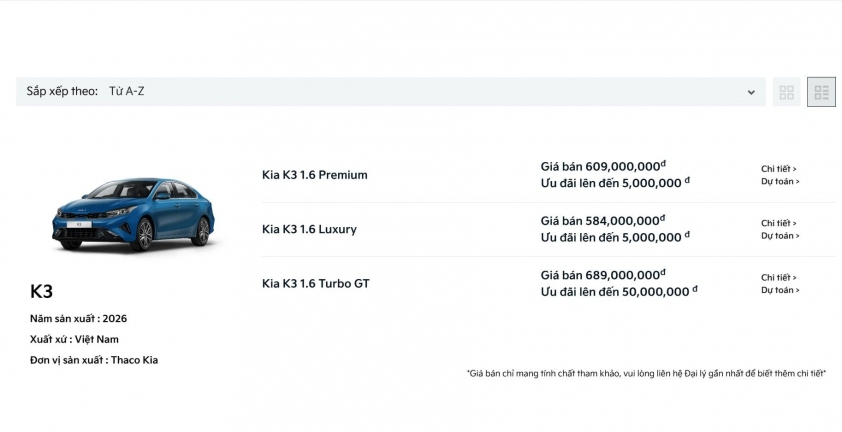Click the 584,000,000 sale price
The image size is (842, 432).
click(603, 221)
